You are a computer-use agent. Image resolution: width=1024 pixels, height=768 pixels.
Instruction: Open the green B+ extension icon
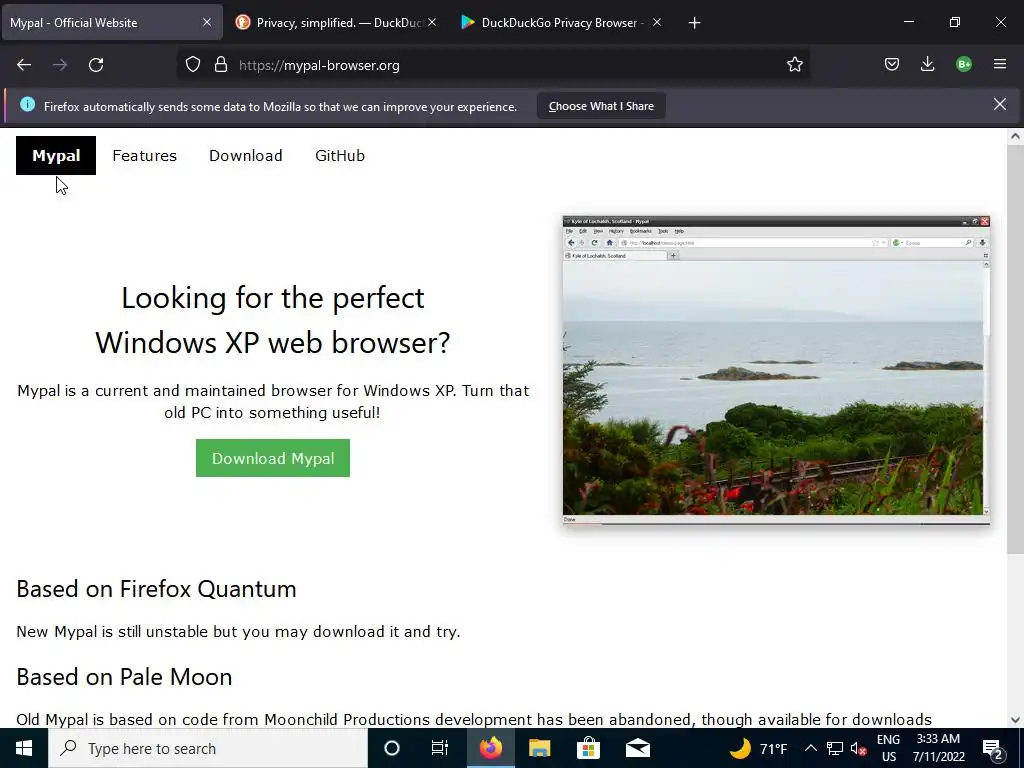coord(964,65)
